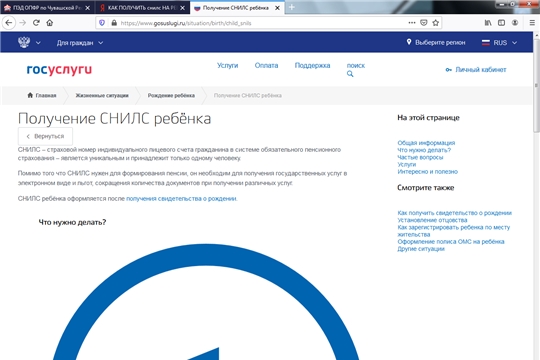Open Как получить свидетельство о рождении link
Image resolution: width=540 pixels, height=360 pixels.
(454, 213)
